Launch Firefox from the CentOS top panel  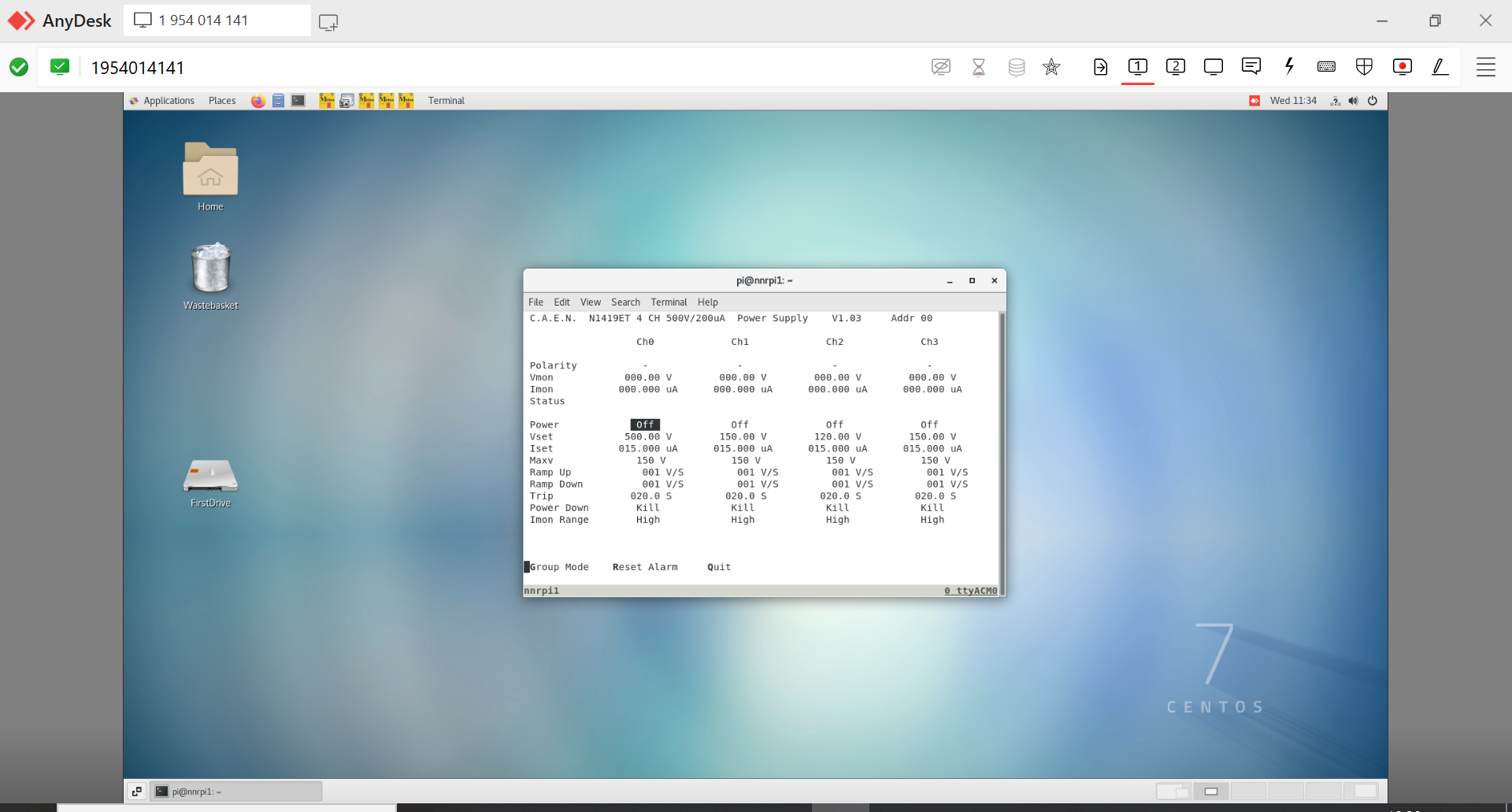click(x=258, y=101)
